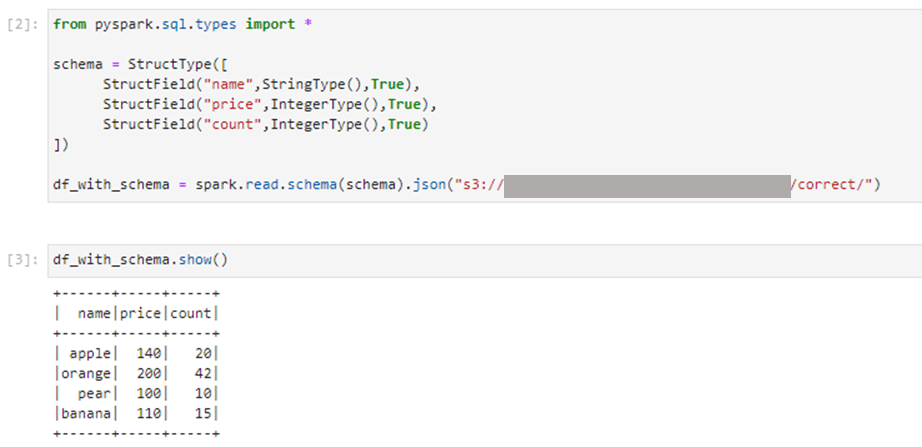The image size is (922, 447).
Task: Select the cell [3] execution prompt
Action: (x=23, y=260)
